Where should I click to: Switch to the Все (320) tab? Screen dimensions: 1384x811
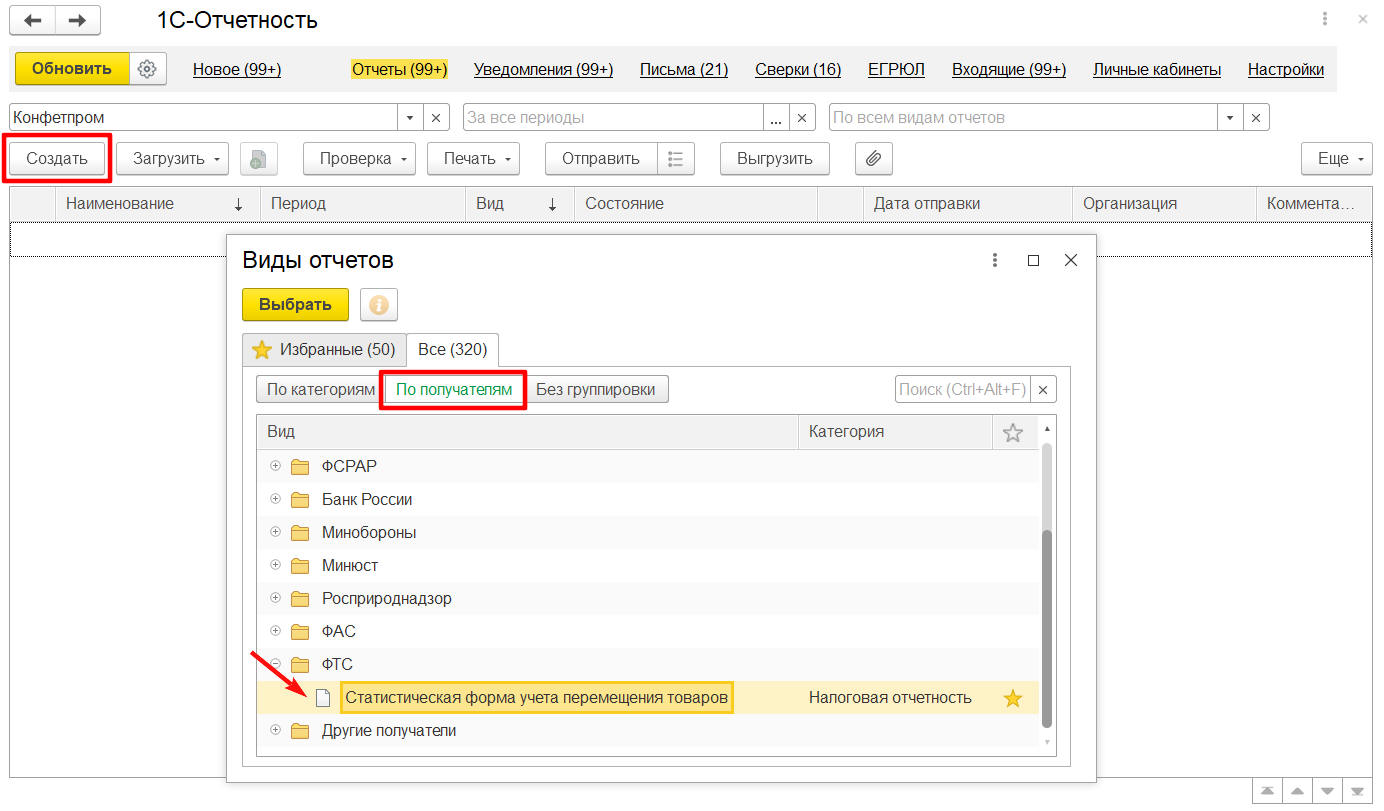pos(453,349)
